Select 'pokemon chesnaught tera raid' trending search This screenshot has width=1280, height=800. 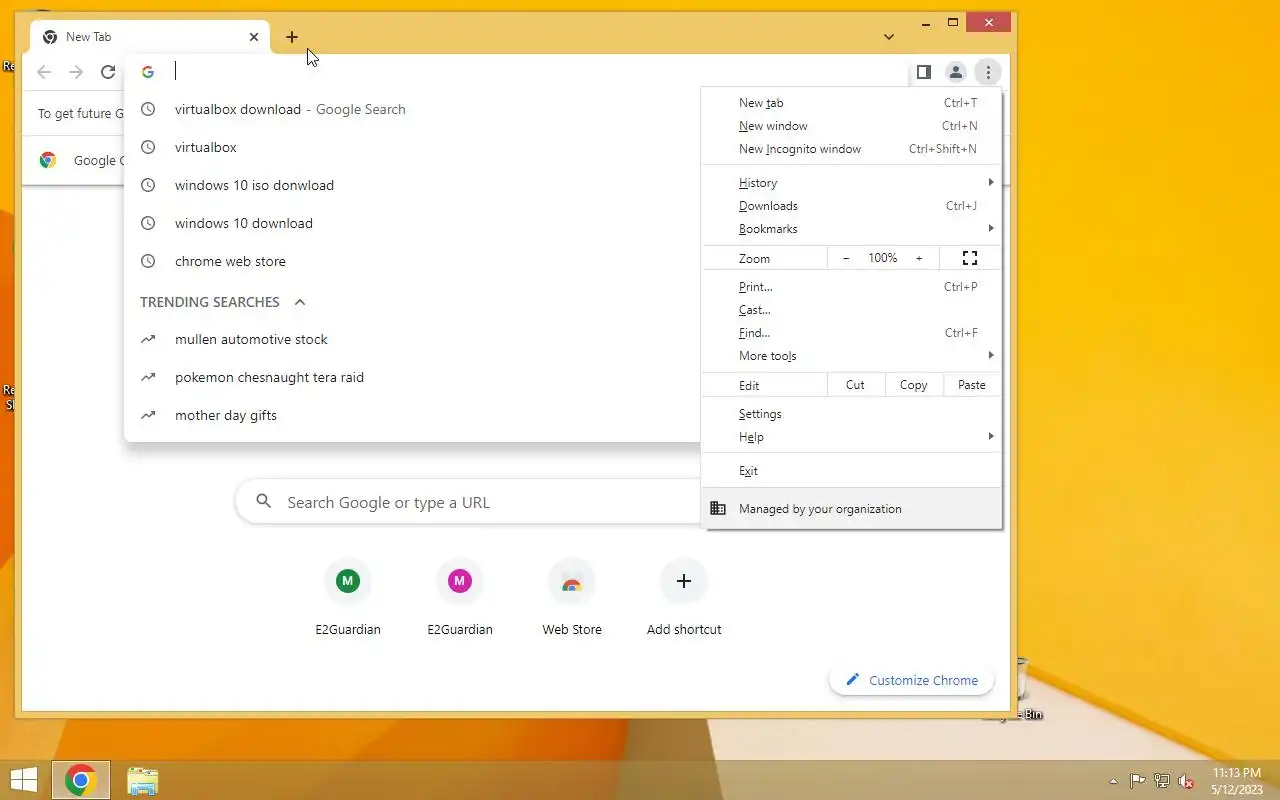[x=412, y=377]
